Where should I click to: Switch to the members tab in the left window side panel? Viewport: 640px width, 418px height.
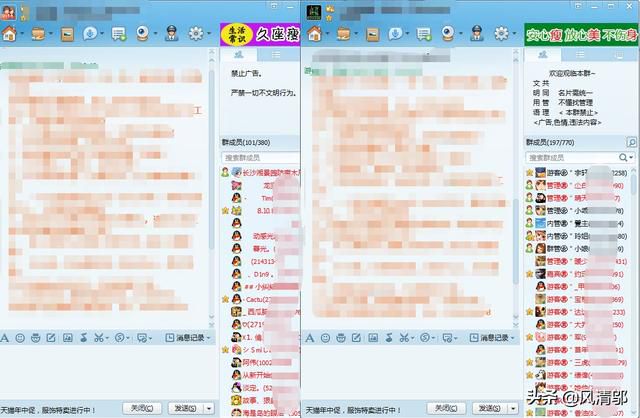pos(239,54)
